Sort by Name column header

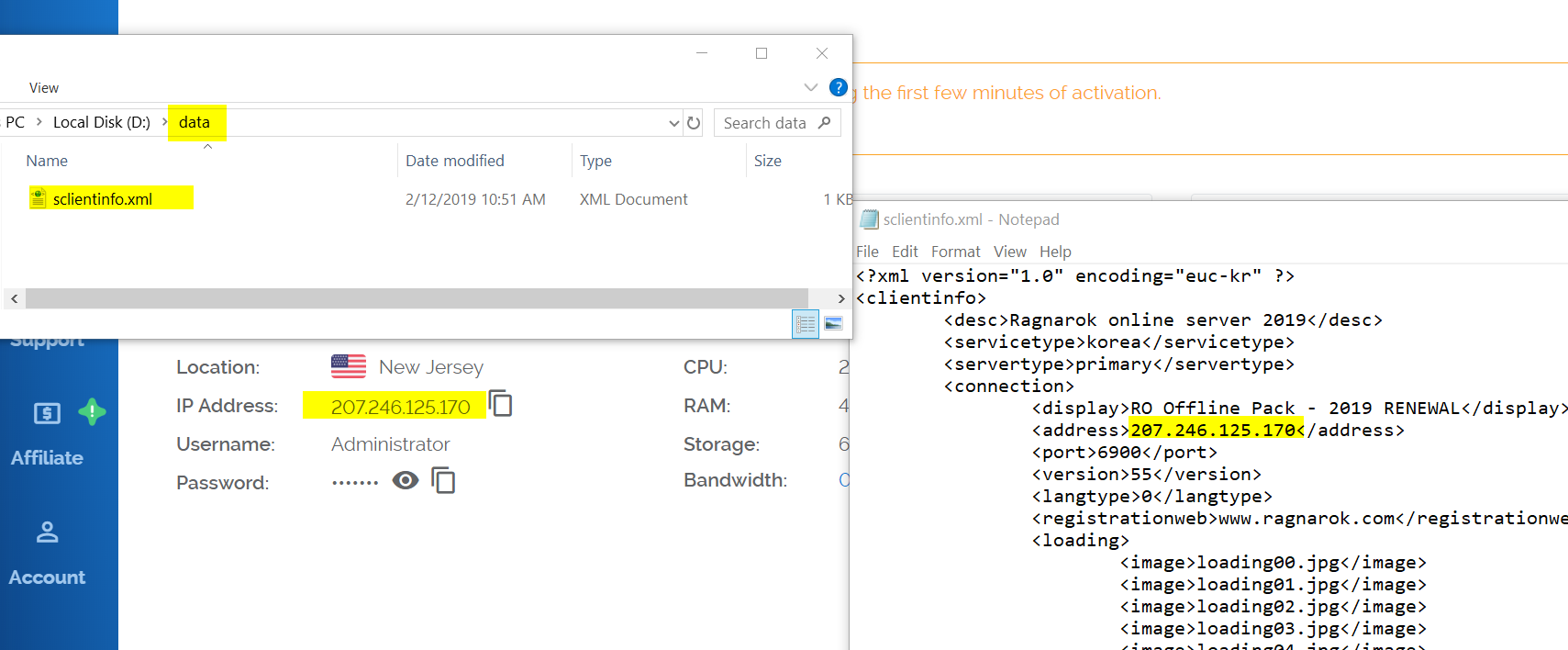tap(47, 161)
